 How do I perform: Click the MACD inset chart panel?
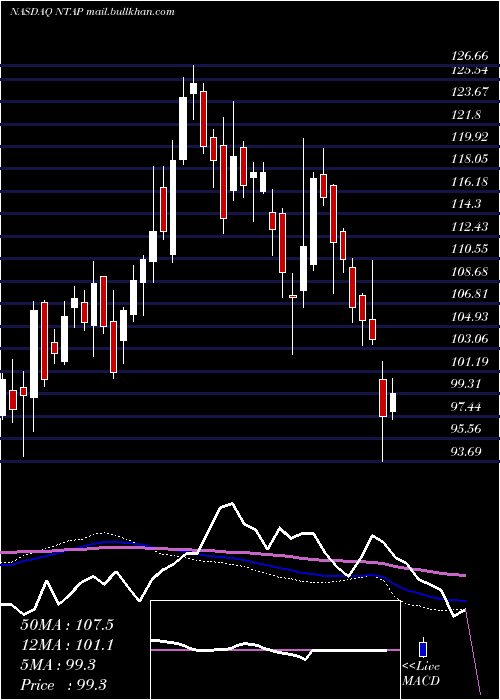click(275, 650)
